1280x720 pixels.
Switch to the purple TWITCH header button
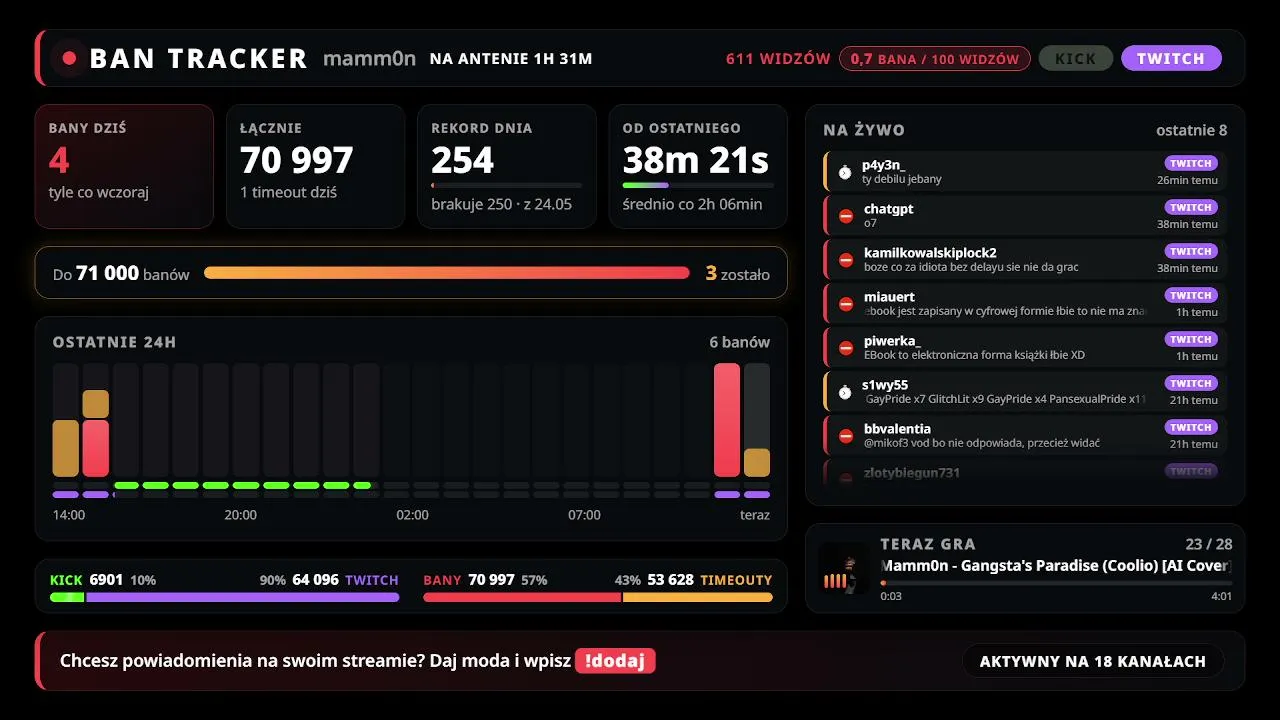1171,58
